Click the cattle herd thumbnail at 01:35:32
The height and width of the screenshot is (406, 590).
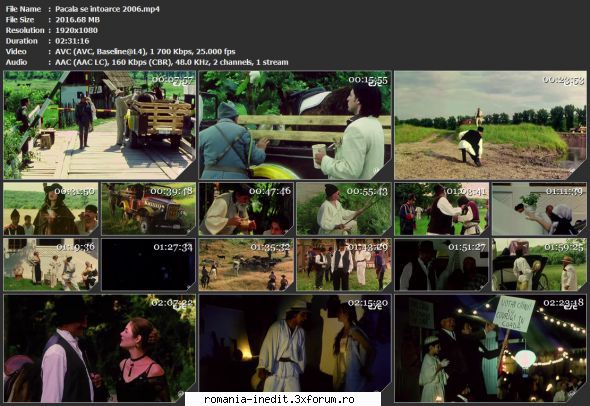pos(246,265)
